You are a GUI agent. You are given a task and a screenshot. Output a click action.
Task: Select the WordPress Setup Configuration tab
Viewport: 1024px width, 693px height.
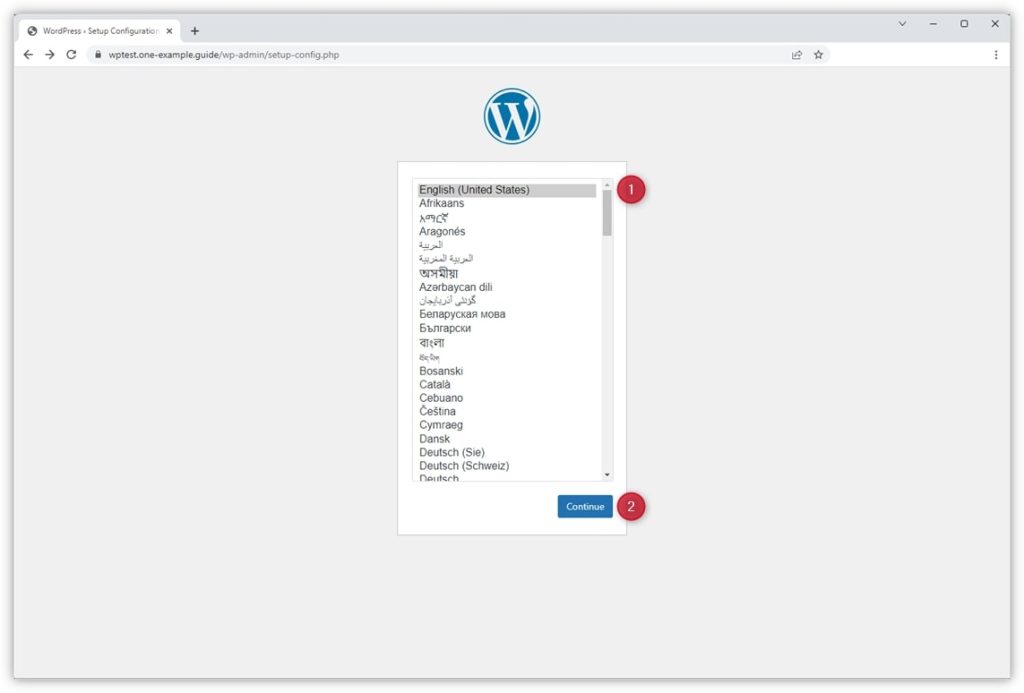pos(100,31)
